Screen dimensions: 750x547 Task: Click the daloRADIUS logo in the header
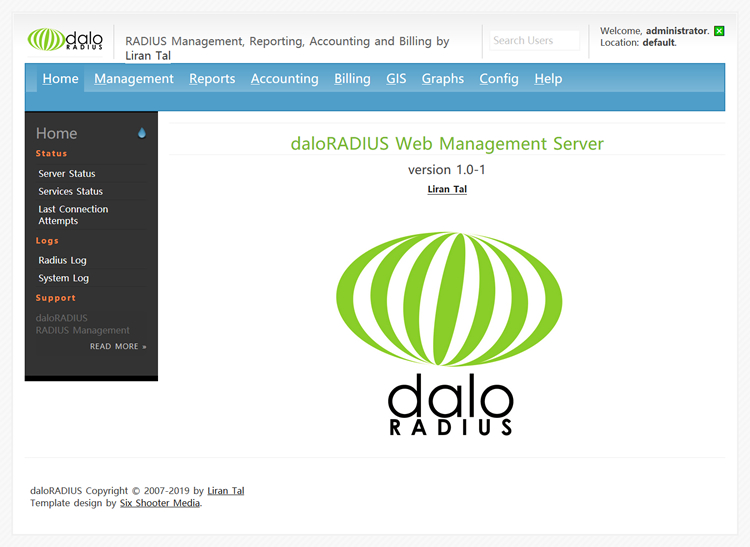tap(65, 40)
